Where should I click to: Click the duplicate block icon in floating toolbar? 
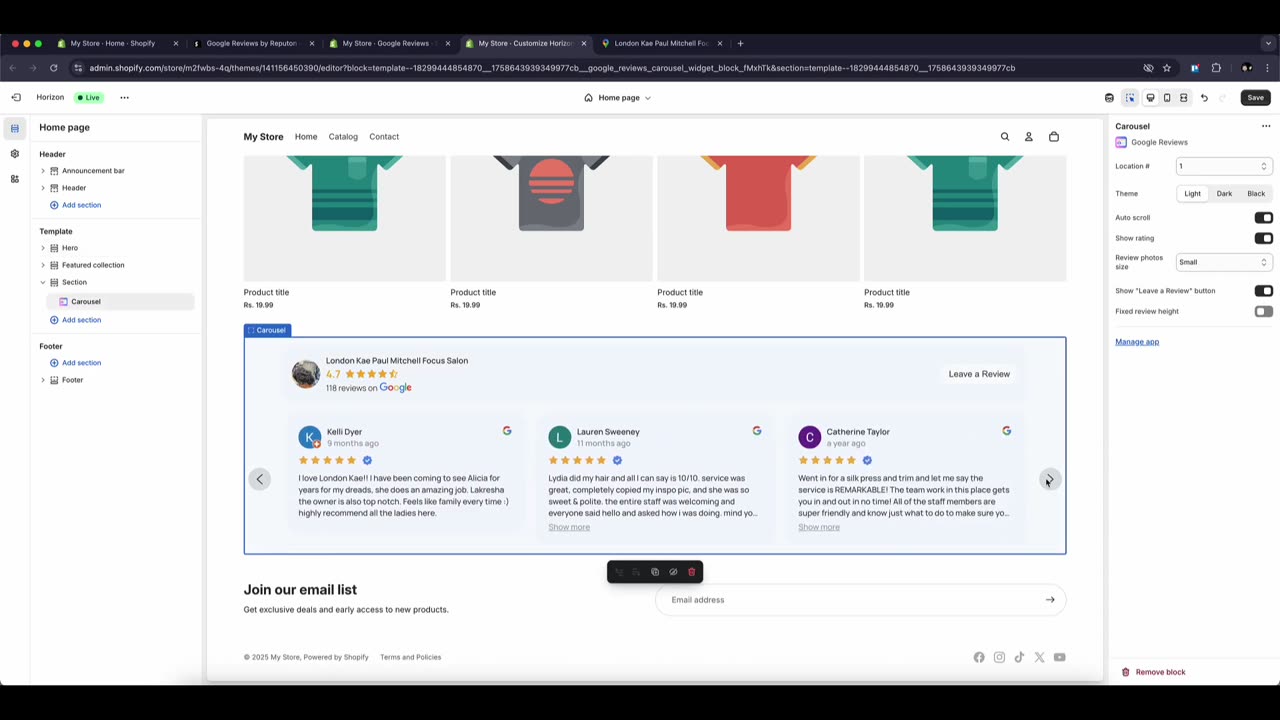pyautogui.click(x=655, y=572)
